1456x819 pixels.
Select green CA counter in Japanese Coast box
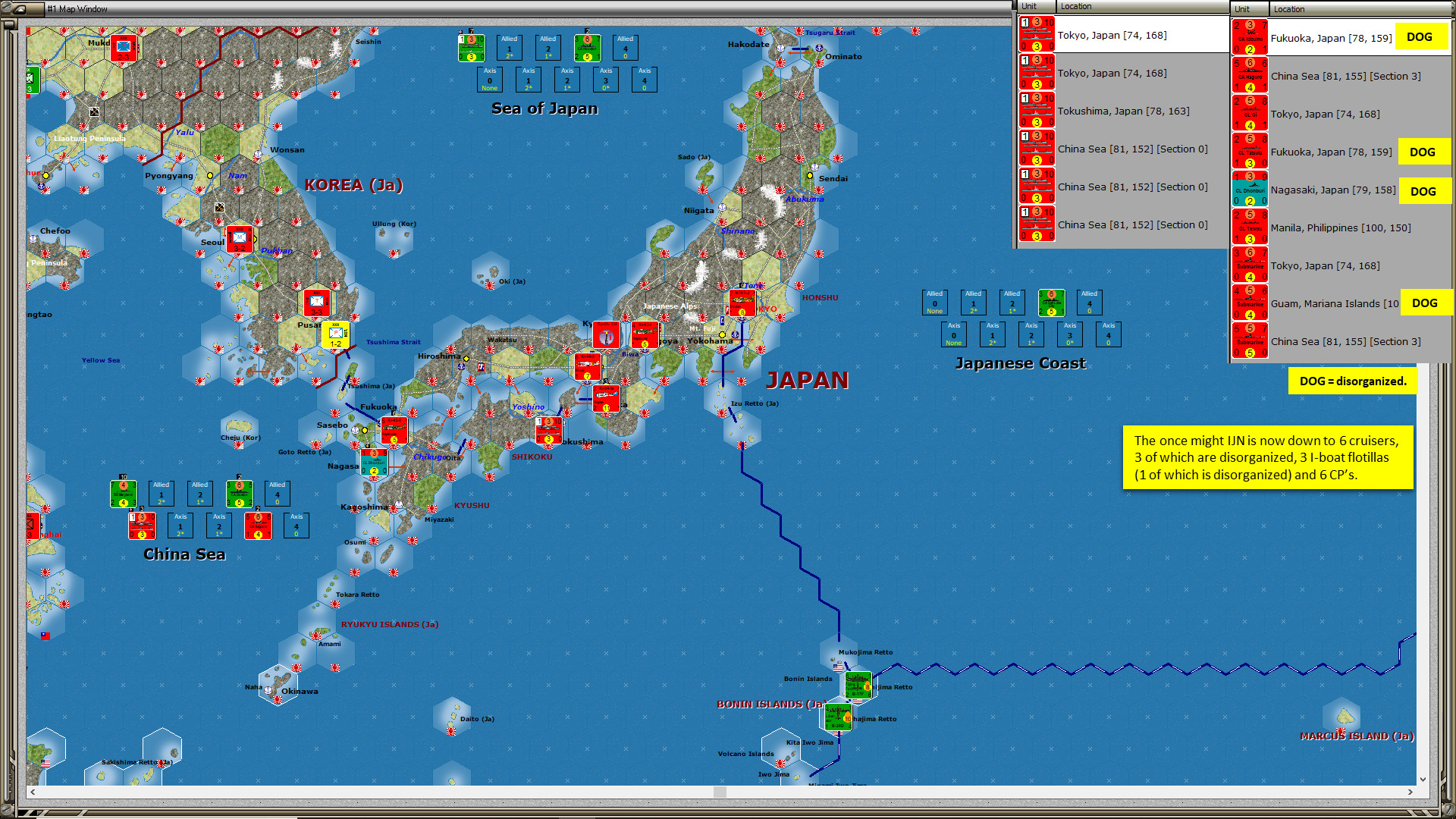coord(1051,303)
